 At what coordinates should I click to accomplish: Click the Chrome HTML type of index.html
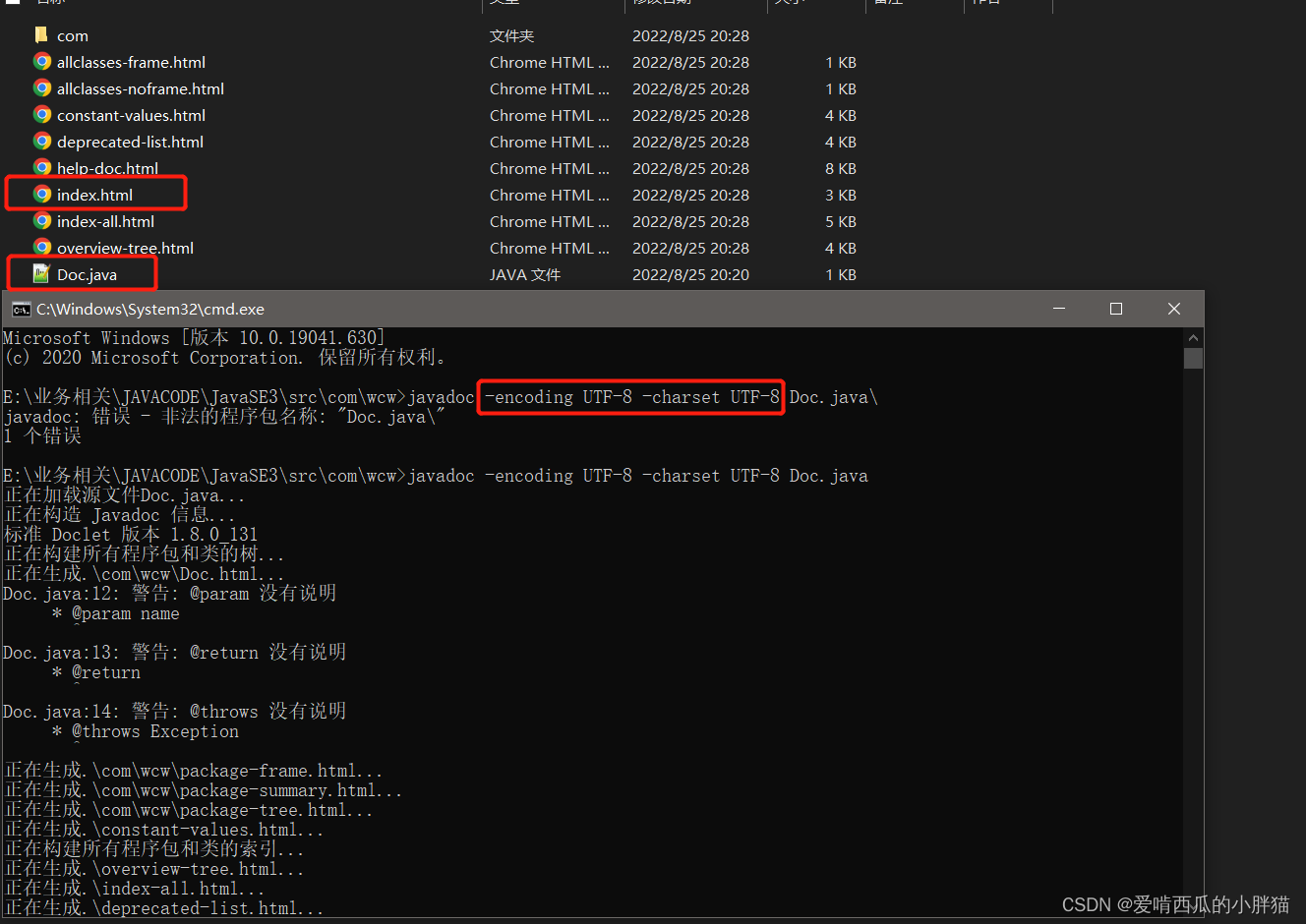(x=550, y=195)
